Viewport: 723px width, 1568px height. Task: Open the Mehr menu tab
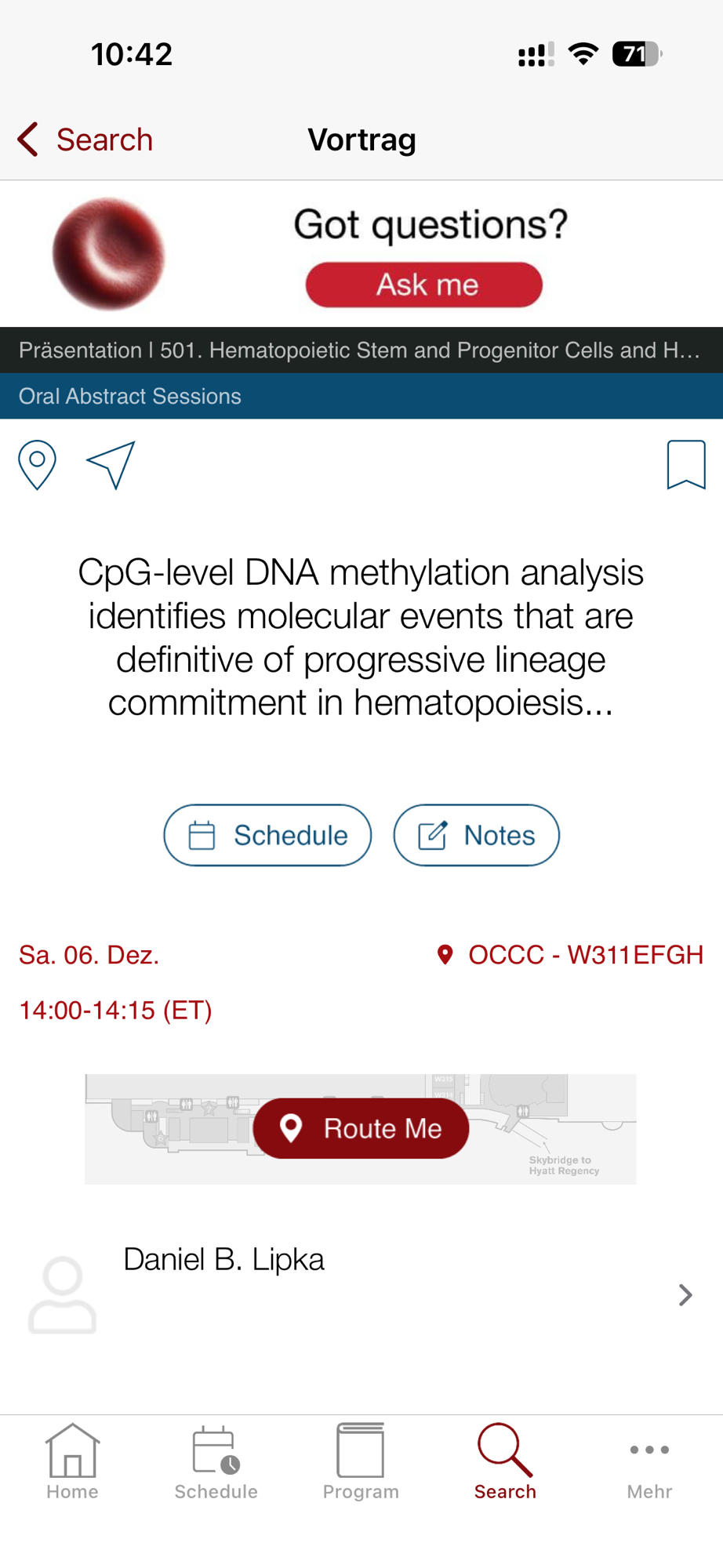point(649,1462)
